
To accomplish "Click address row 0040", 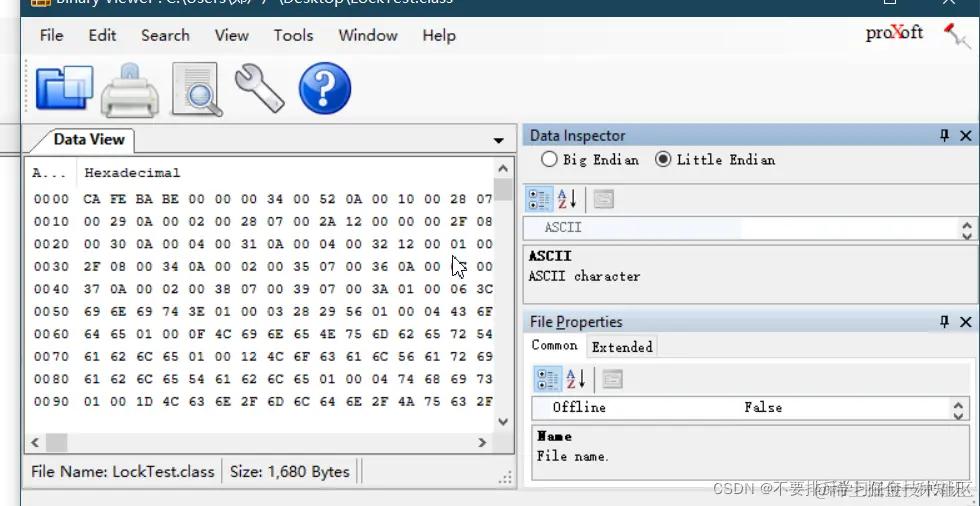I will (x=51, y=289).
